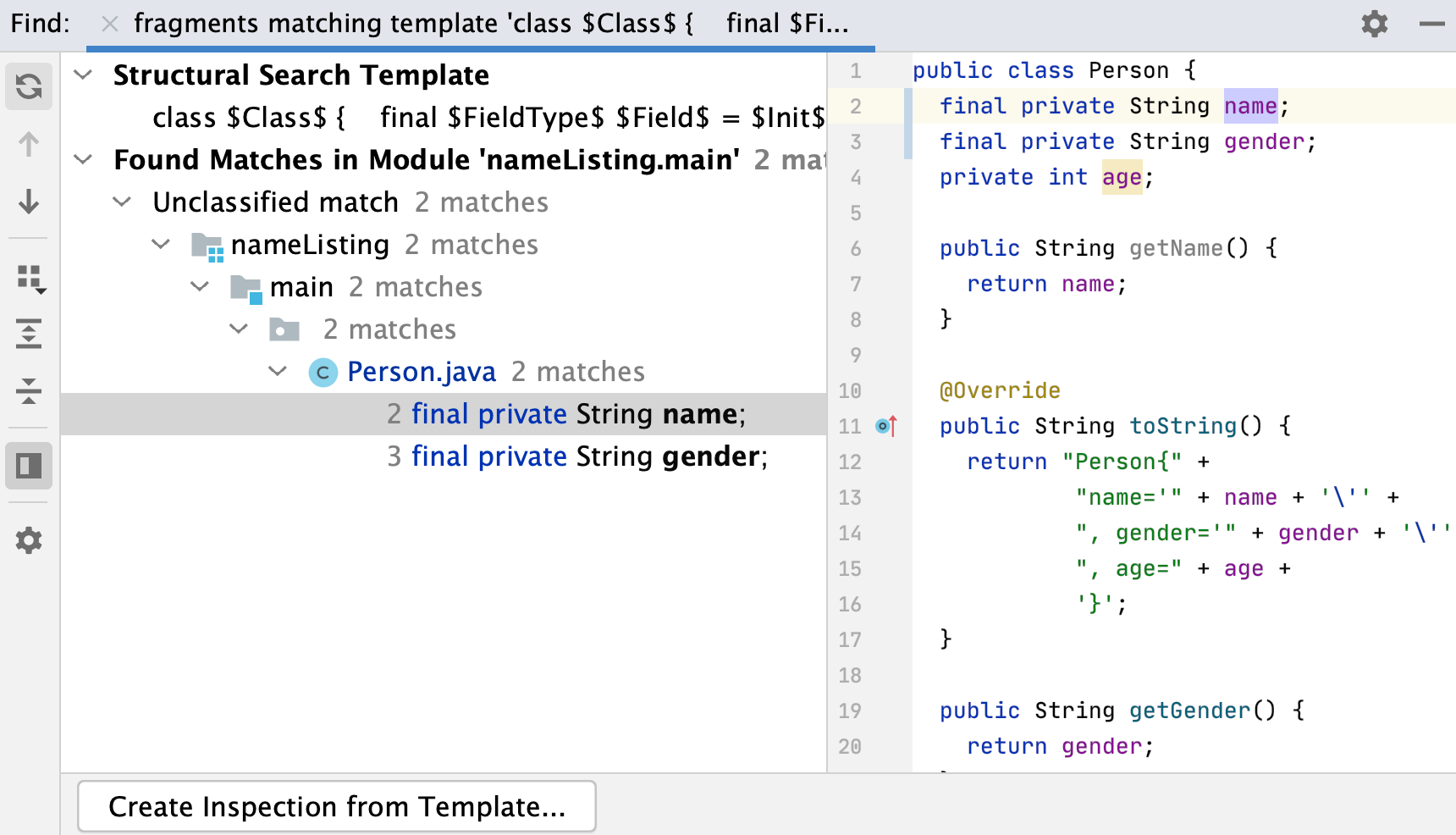Toggle the preview pane visibility
The image size is (1456, 835).
point(29,465)
